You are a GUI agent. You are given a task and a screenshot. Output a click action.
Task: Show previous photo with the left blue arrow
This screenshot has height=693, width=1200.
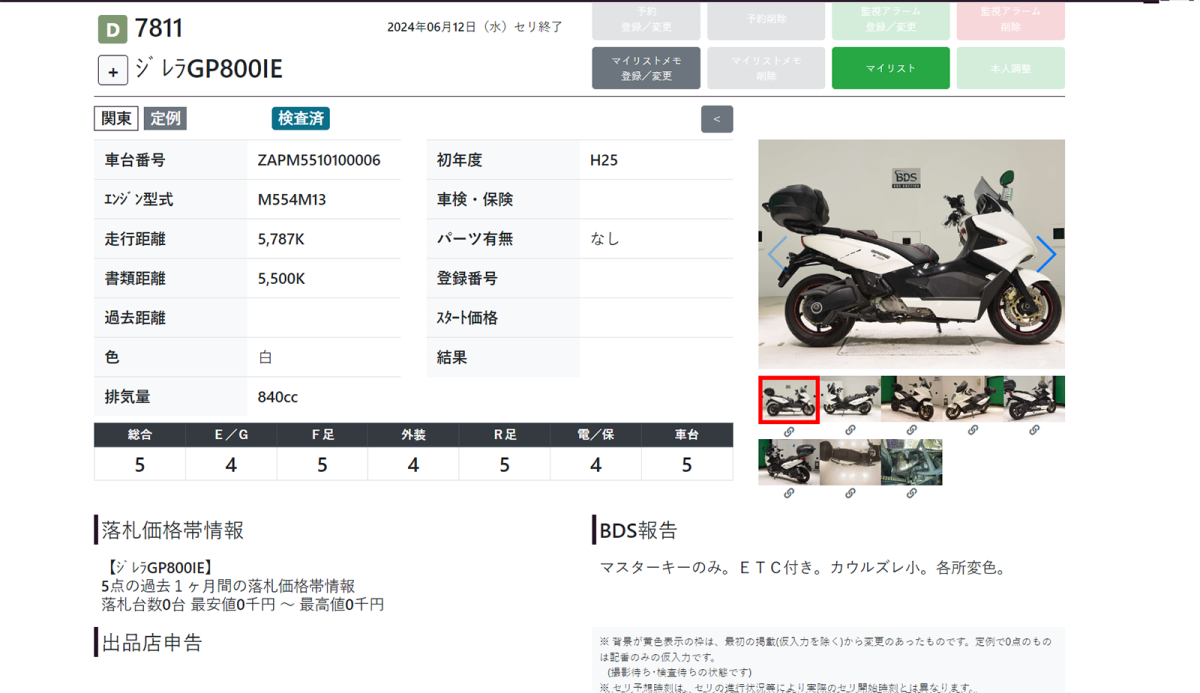[776, 254]
